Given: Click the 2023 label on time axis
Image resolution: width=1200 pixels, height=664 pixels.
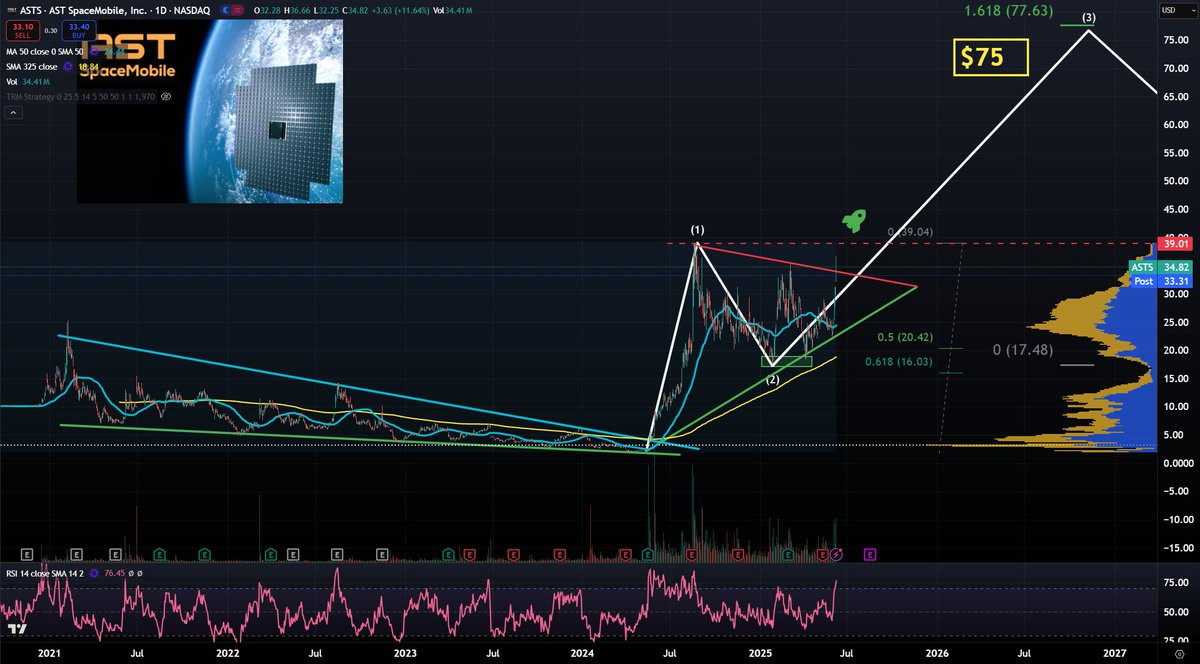Looking at the screenshot, I should click(x=405, y=652).
